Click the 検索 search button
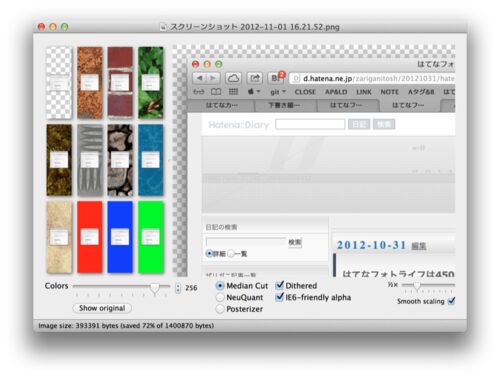 tap(295, 242)
